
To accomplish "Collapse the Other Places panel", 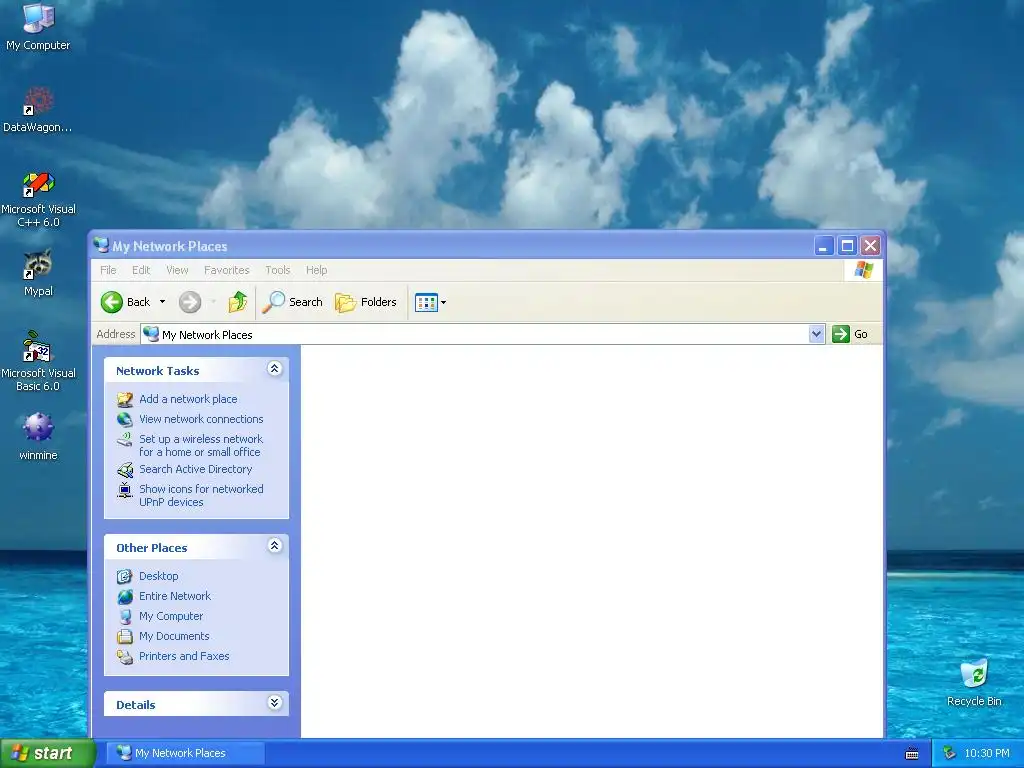I will coord(274,546).
